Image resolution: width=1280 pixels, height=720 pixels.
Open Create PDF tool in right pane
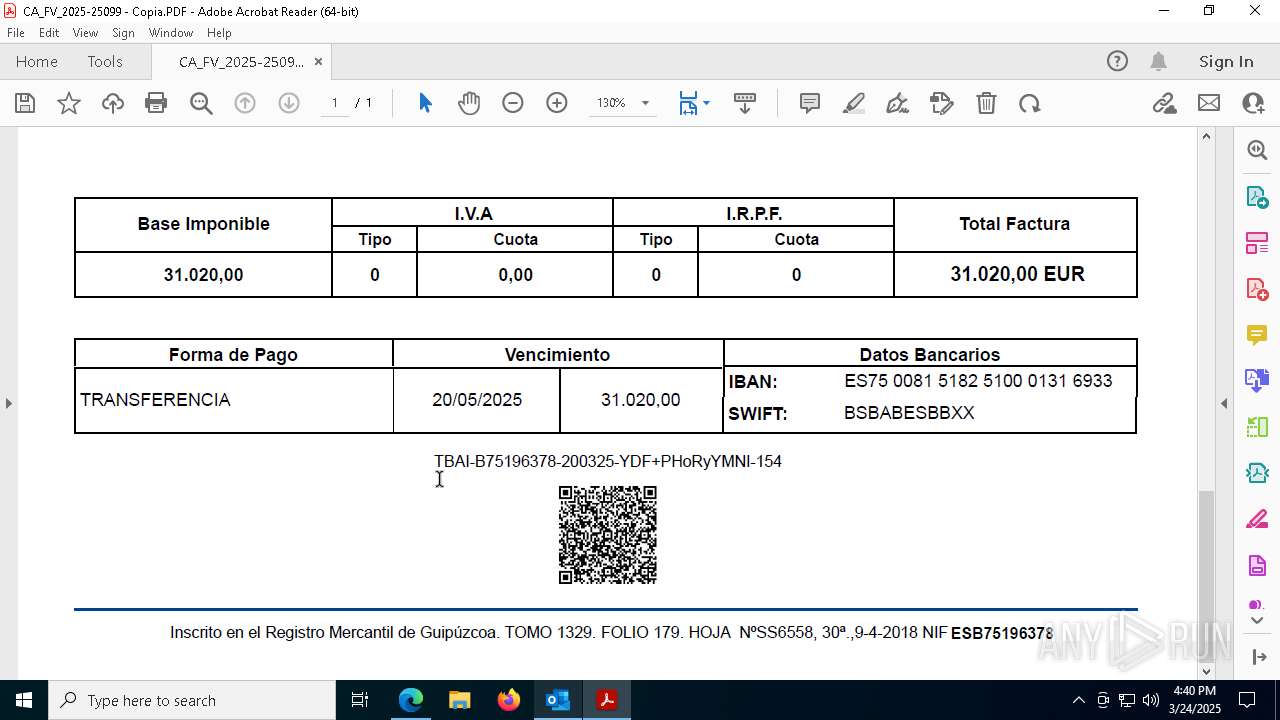pyautogui.click(x=1257, y=288)
